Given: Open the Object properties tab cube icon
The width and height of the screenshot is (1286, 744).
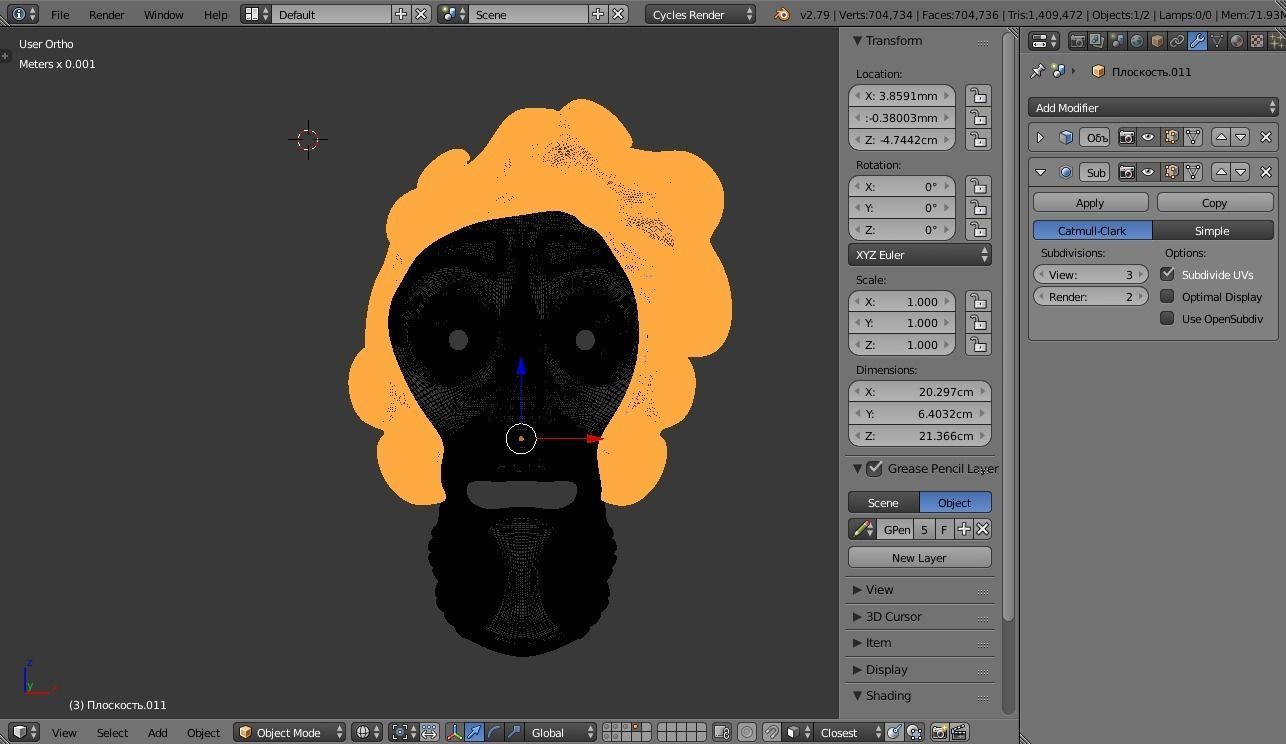Looking at the screenshot, I should tap(1157, 41).
